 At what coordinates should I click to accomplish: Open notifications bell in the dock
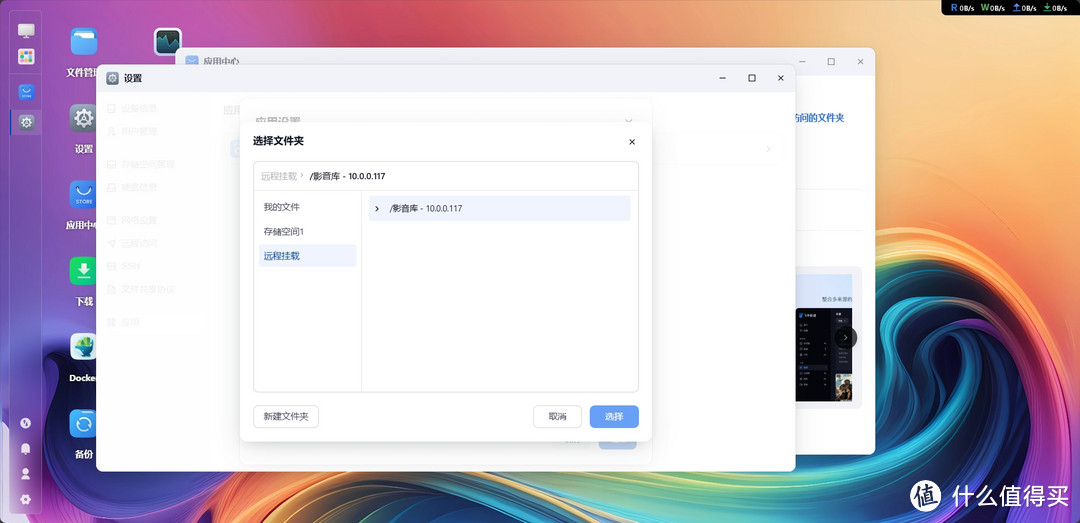25,449
